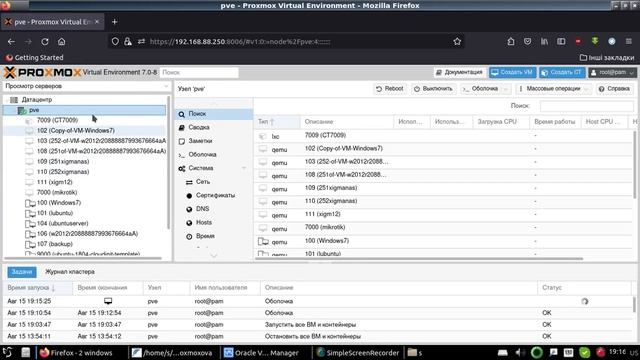This screenshot has width=640, height=360.
Task: Click Выключить shutdown button
Action: click(433, 89)
